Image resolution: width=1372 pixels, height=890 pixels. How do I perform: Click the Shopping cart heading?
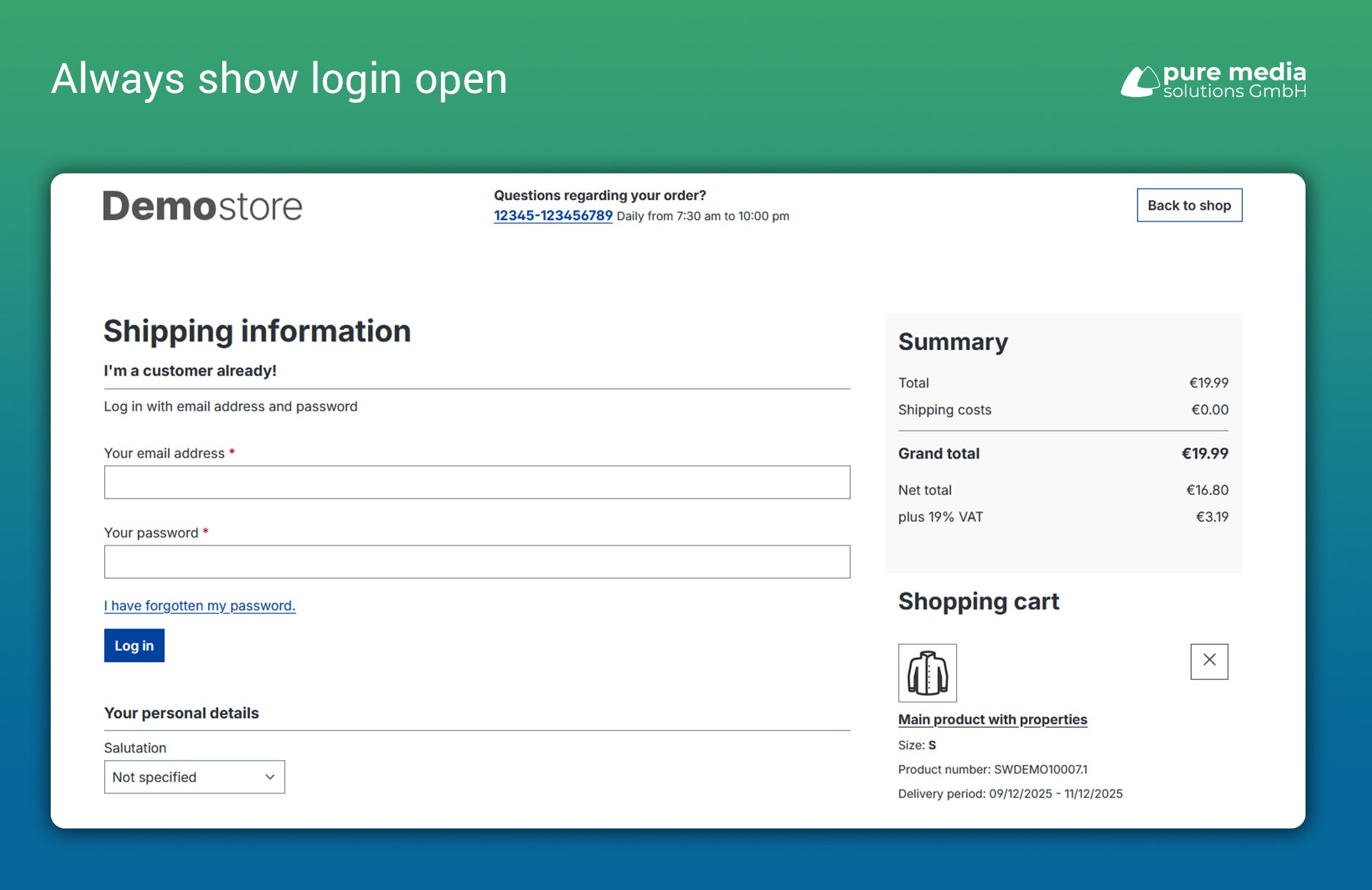(x=978, y=601)
